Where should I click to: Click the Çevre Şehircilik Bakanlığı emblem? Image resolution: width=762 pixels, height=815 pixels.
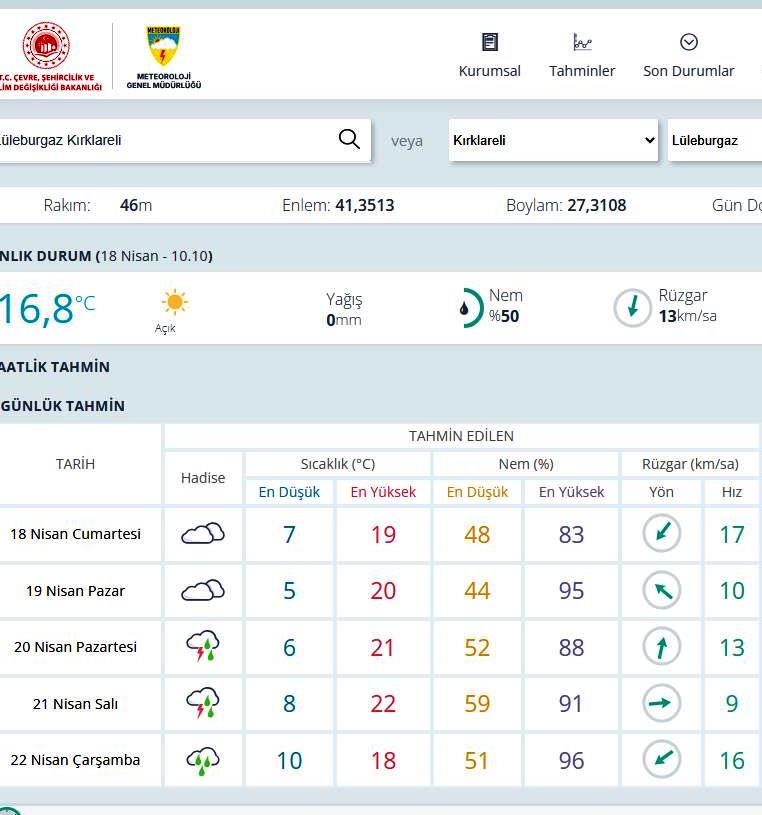tap(46, 46)
